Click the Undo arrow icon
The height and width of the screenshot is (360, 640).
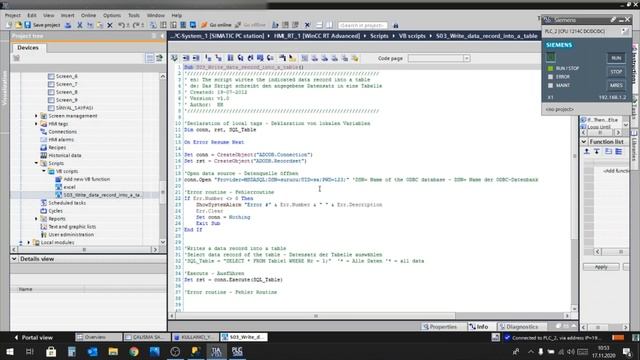click(x=121, y=25)
